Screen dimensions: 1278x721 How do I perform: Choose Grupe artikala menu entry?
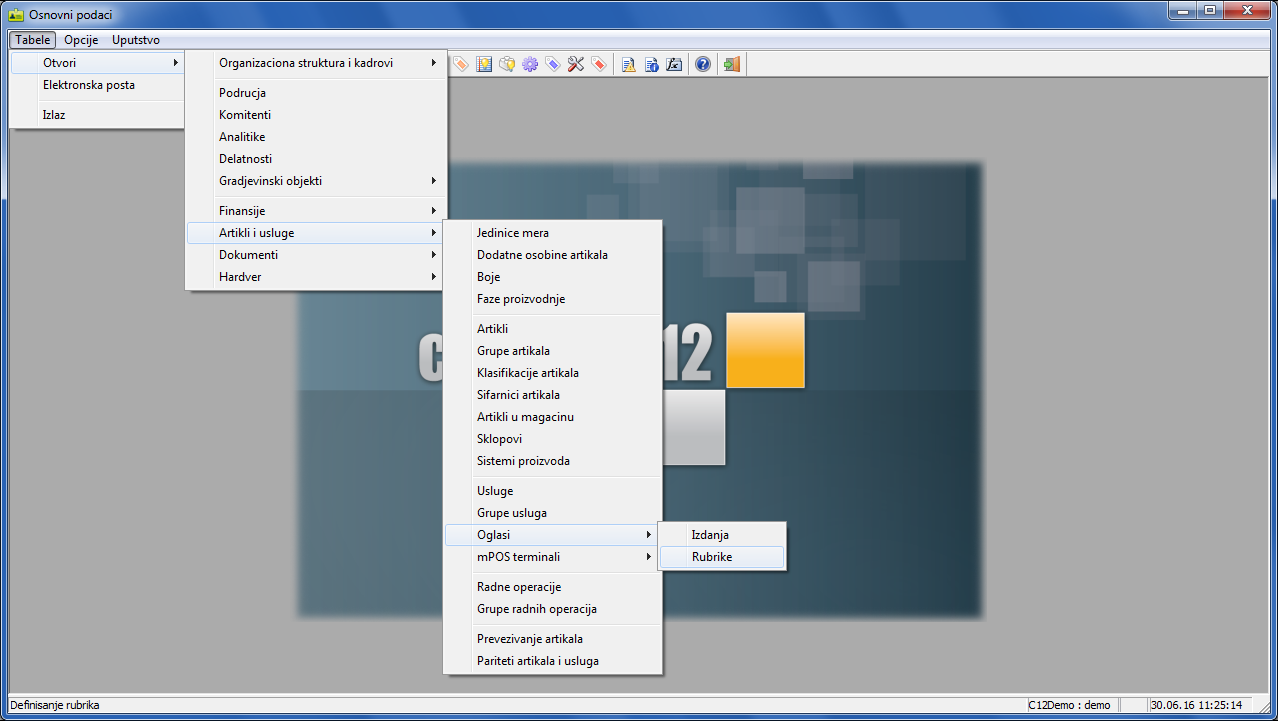[x=513, y=351]
